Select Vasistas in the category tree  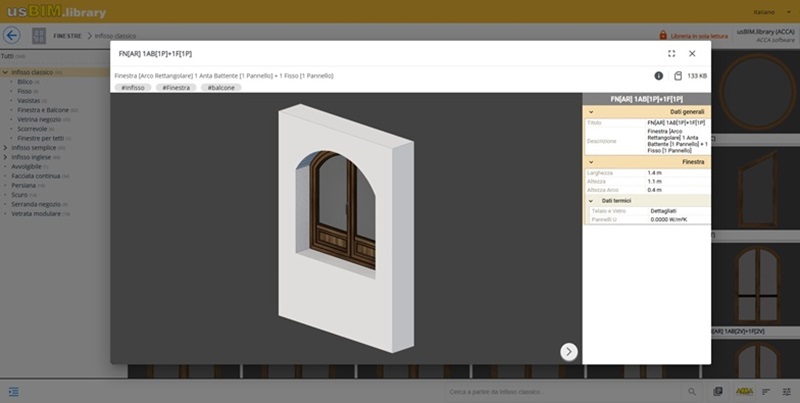click(x=29, y=100)
